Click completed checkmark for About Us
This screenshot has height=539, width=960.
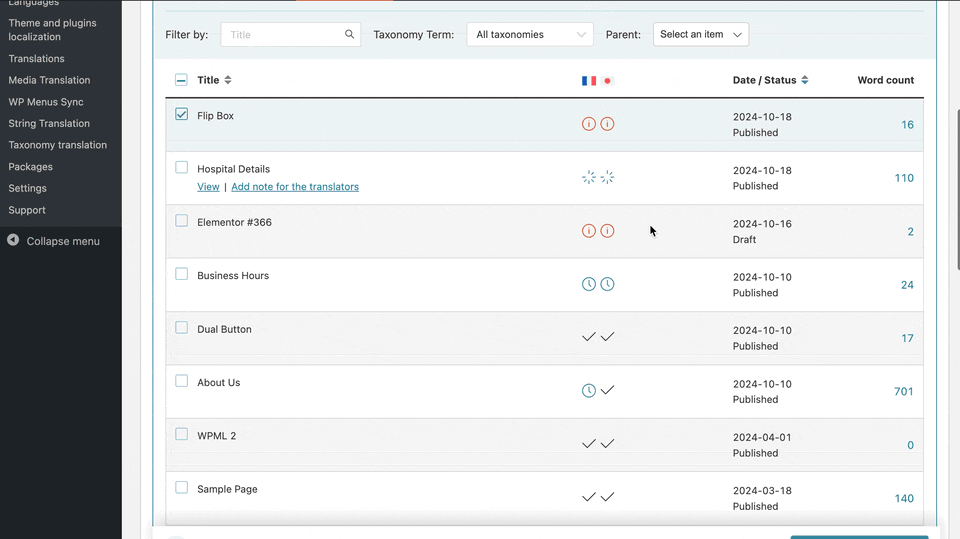(x=607, y=390)
